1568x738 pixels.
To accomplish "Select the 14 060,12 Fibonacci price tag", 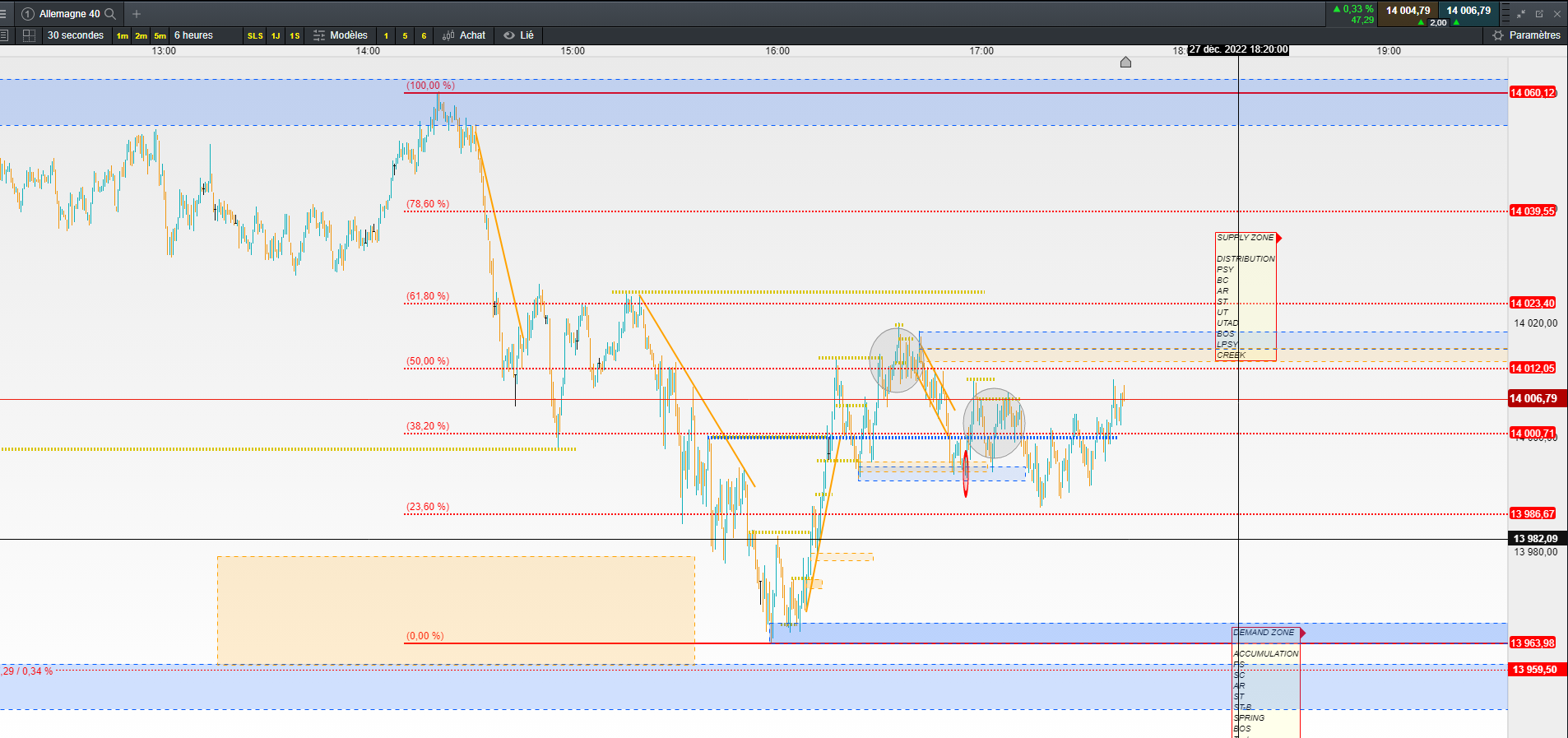I will 1533,93.
